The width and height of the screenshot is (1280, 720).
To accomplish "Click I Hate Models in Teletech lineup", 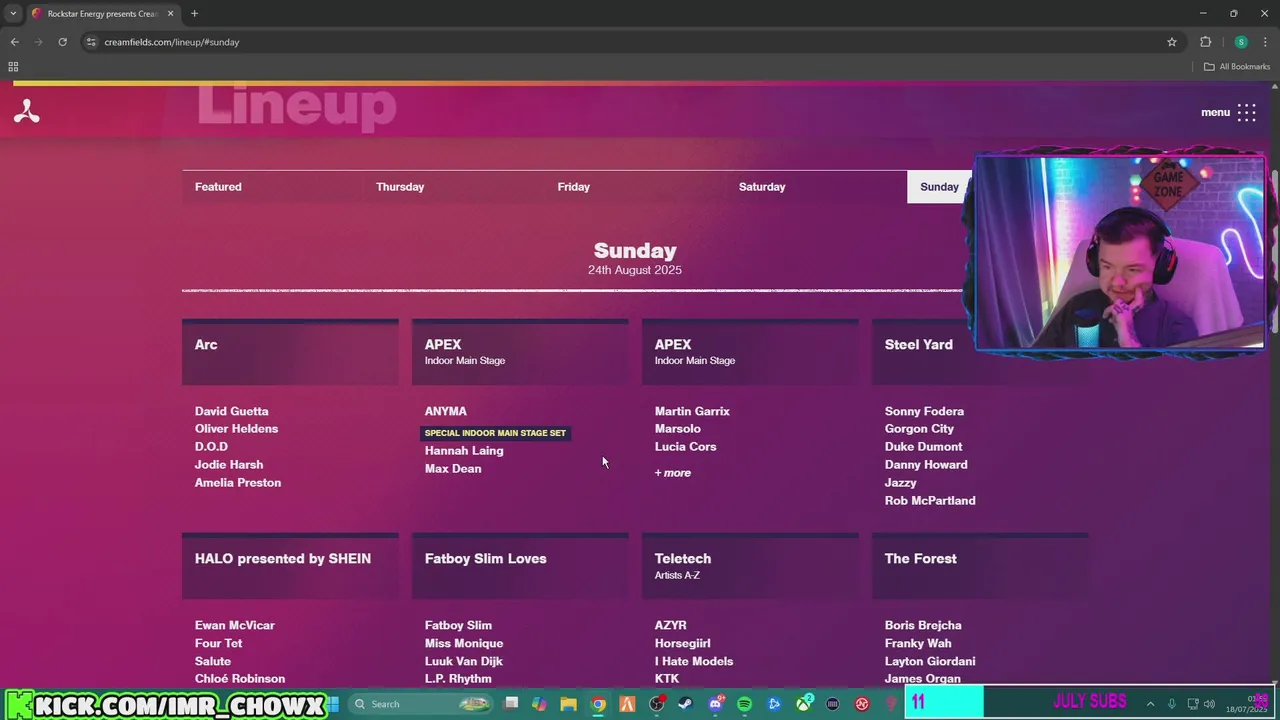I will (x=694, y=661).
